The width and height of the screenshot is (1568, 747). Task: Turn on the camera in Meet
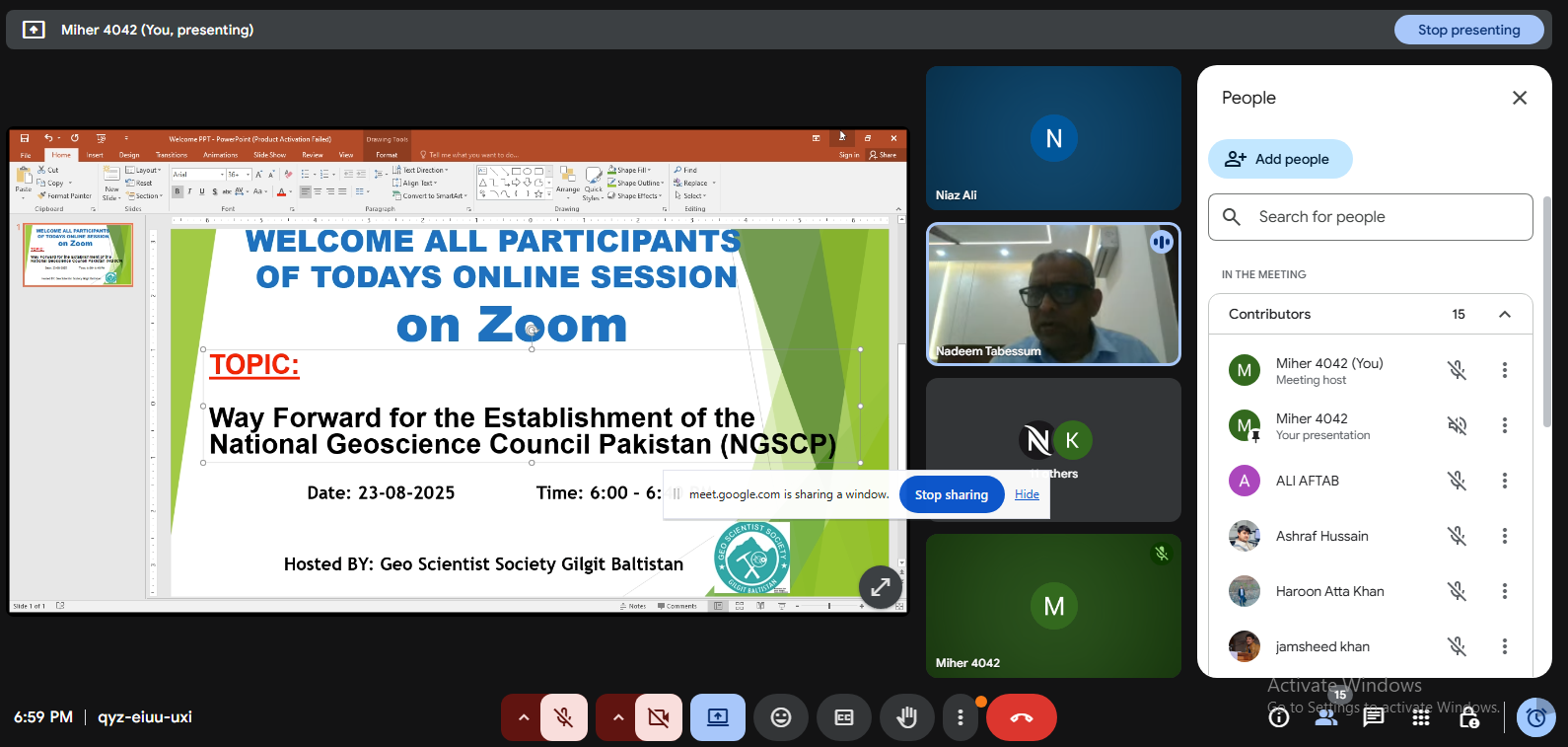[659, 717]
